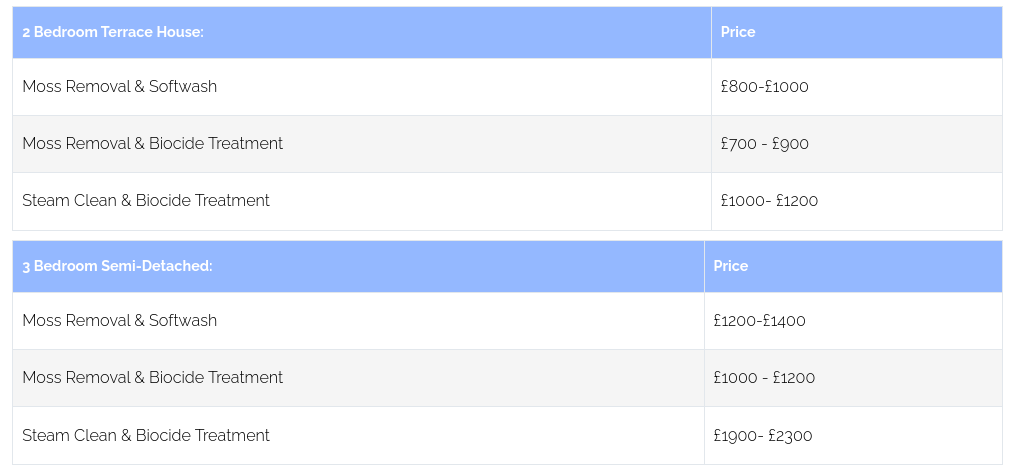
Task: Click Moss Removal & Softwash under Terrace House
Action: [x=120, y=87]
